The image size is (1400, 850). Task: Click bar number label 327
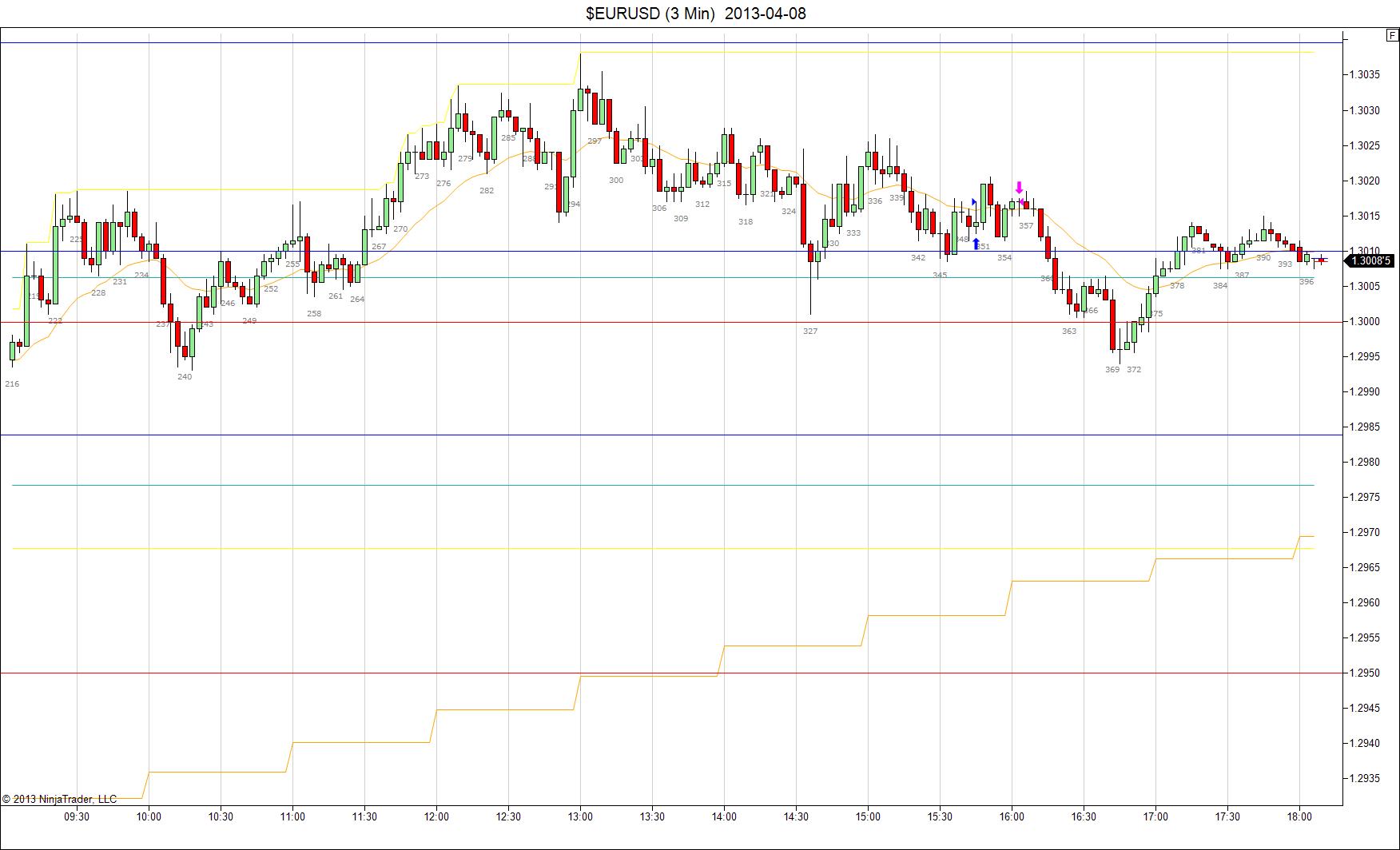click(810, 331)
